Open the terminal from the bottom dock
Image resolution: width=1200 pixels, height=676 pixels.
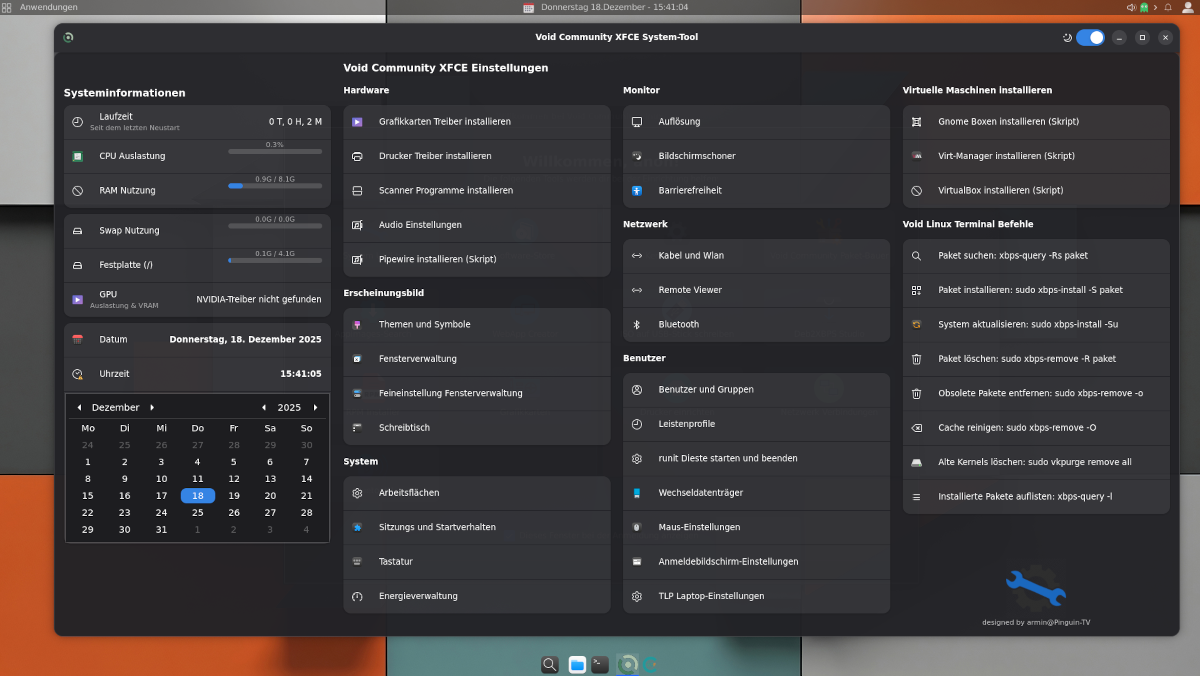click(600, 664)
